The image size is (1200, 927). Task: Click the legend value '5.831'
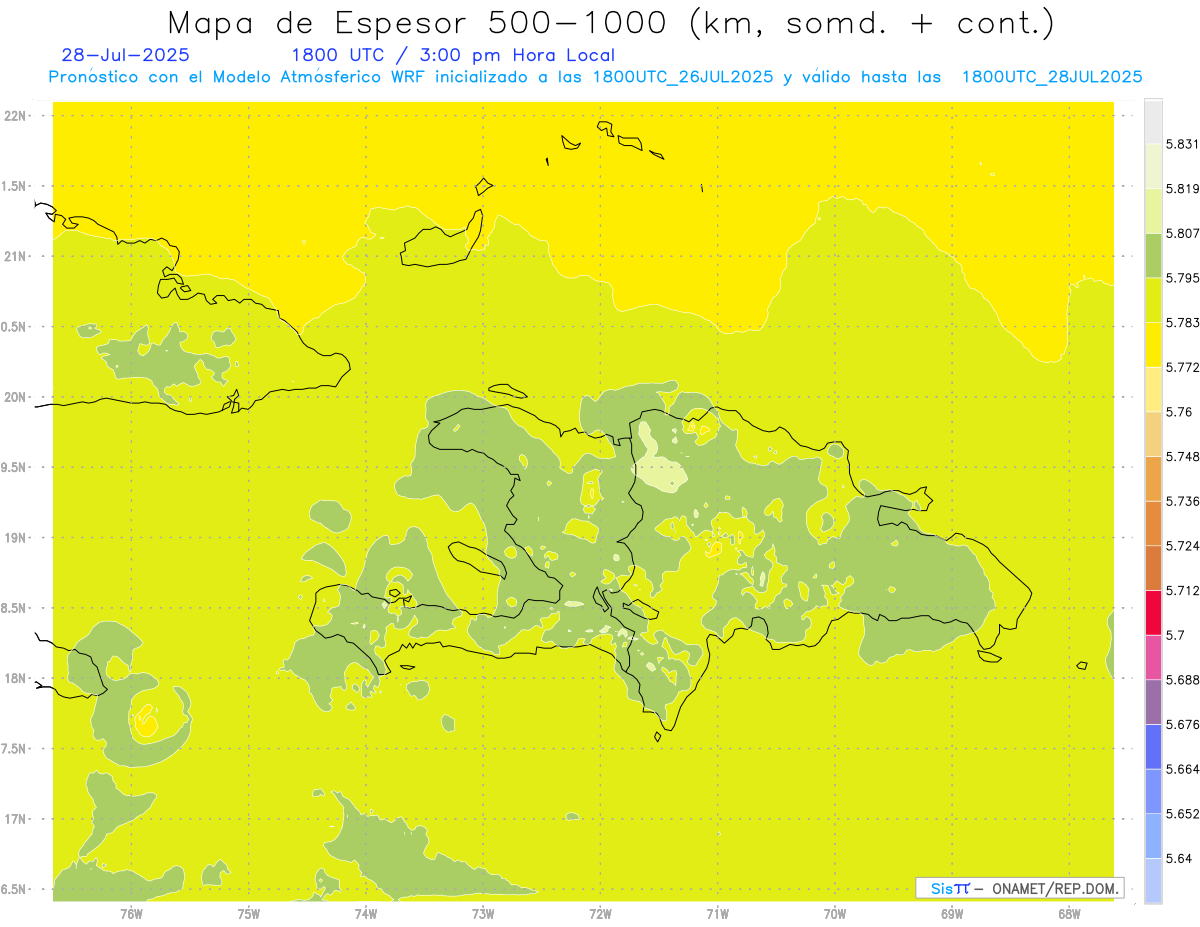pos(1183,144)
